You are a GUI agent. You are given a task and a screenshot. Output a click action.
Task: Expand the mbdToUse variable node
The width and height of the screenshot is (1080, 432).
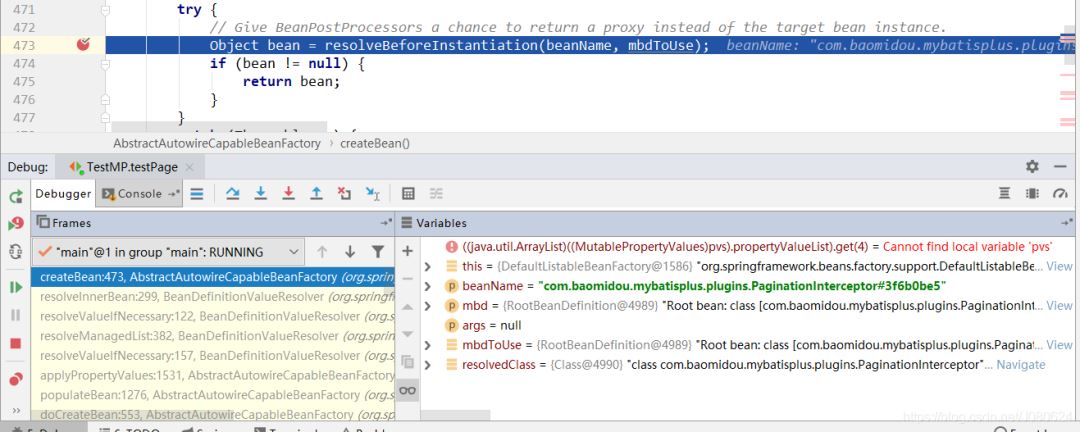(x=428, y=345)
